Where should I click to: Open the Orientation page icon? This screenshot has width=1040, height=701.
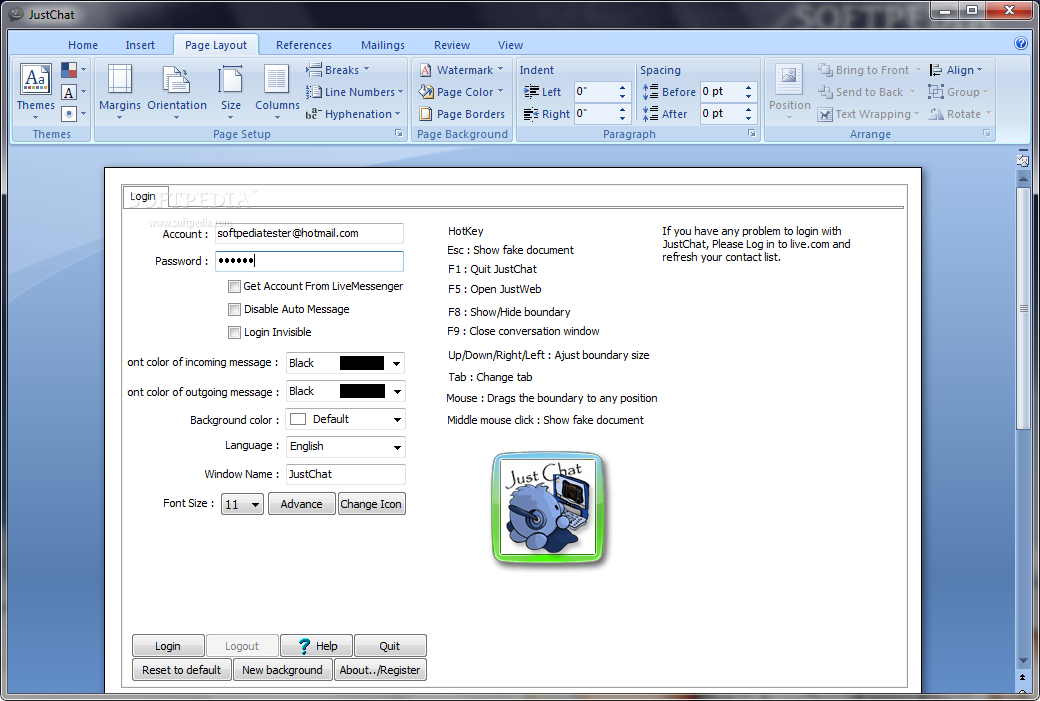pyautogui.click(x=176, y=81)
